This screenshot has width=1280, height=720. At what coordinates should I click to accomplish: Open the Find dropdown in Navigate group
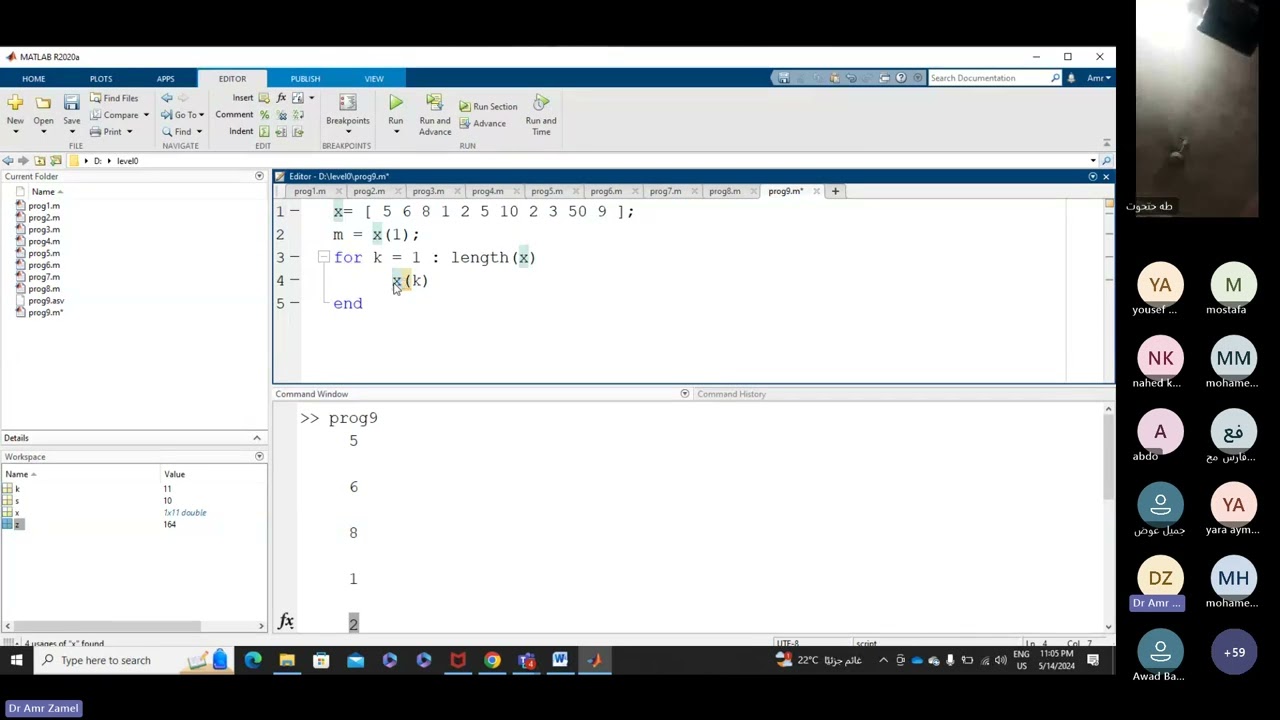182,132
